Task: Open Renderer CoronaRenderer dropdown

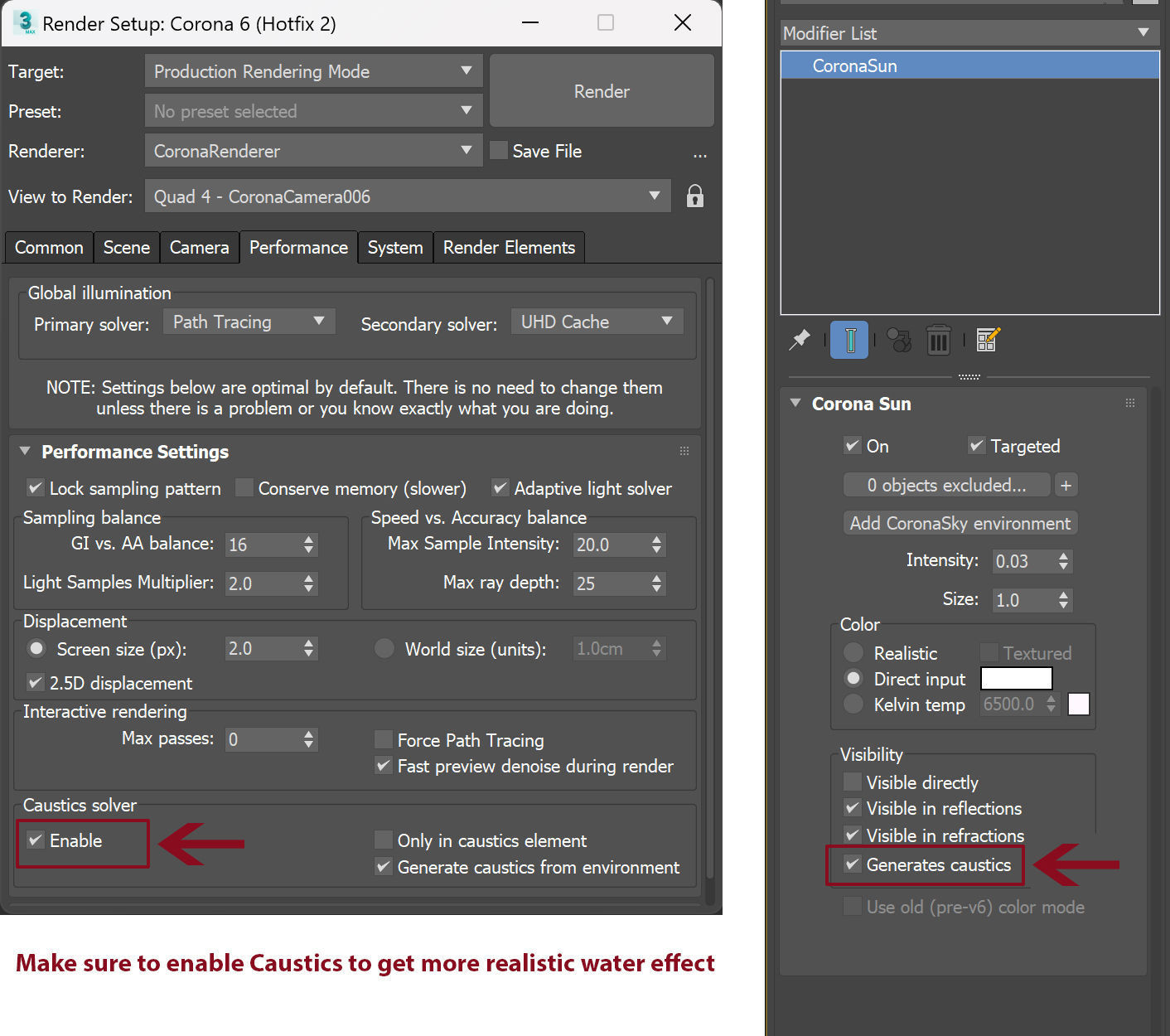Action: coord(313,151)
